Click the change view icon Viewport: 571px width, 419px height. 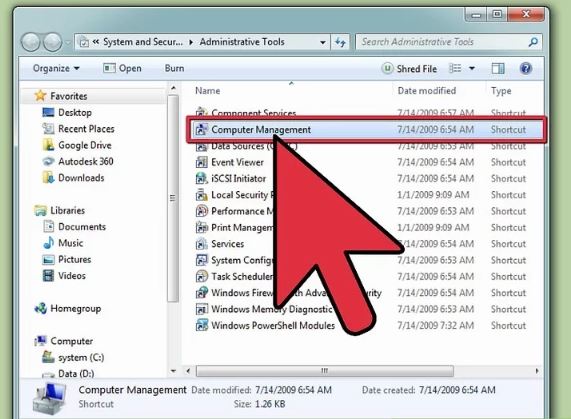pyautogui.click(x=455, y=68)
